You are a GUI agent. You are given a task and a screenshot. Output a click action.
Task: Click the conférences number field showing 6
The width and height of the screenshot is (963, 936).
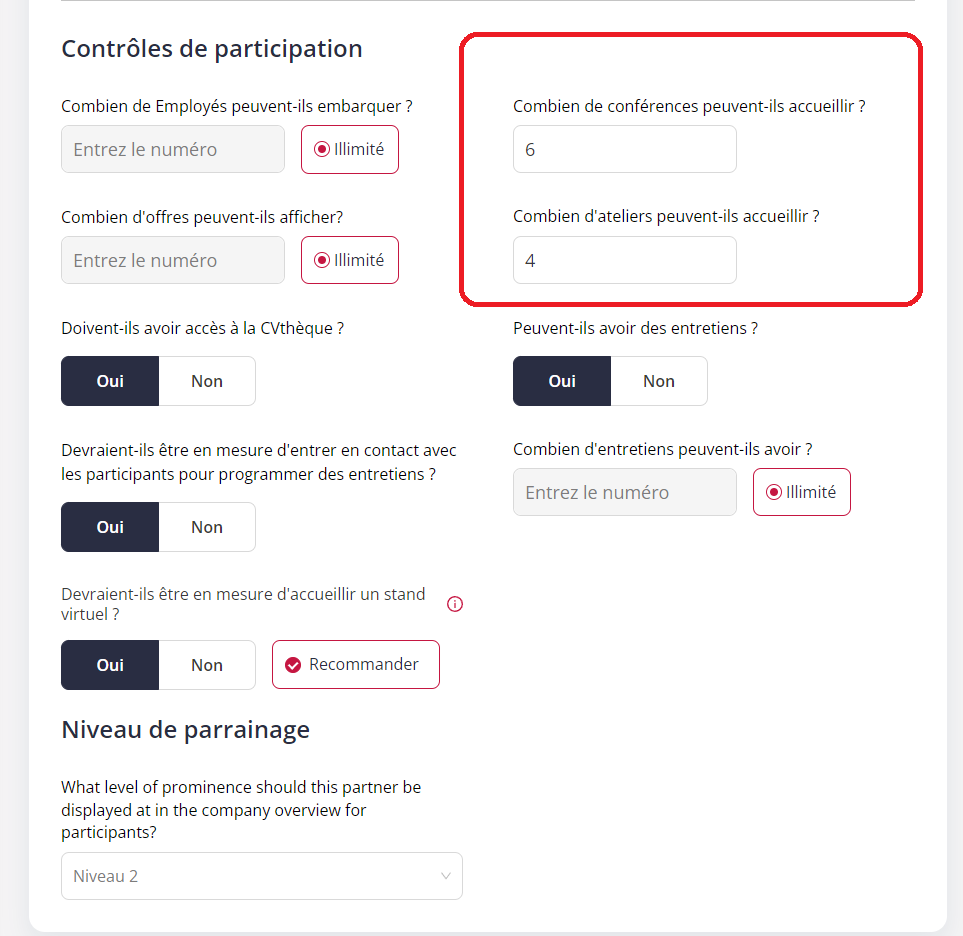coord(625,149)
